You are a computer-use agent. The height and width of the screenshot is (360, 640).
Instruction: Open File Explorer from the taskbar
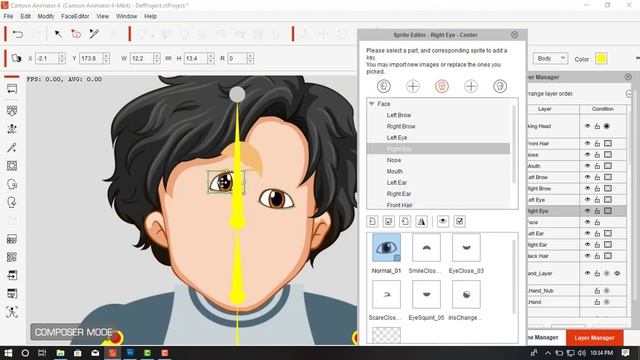pos(60,353)
